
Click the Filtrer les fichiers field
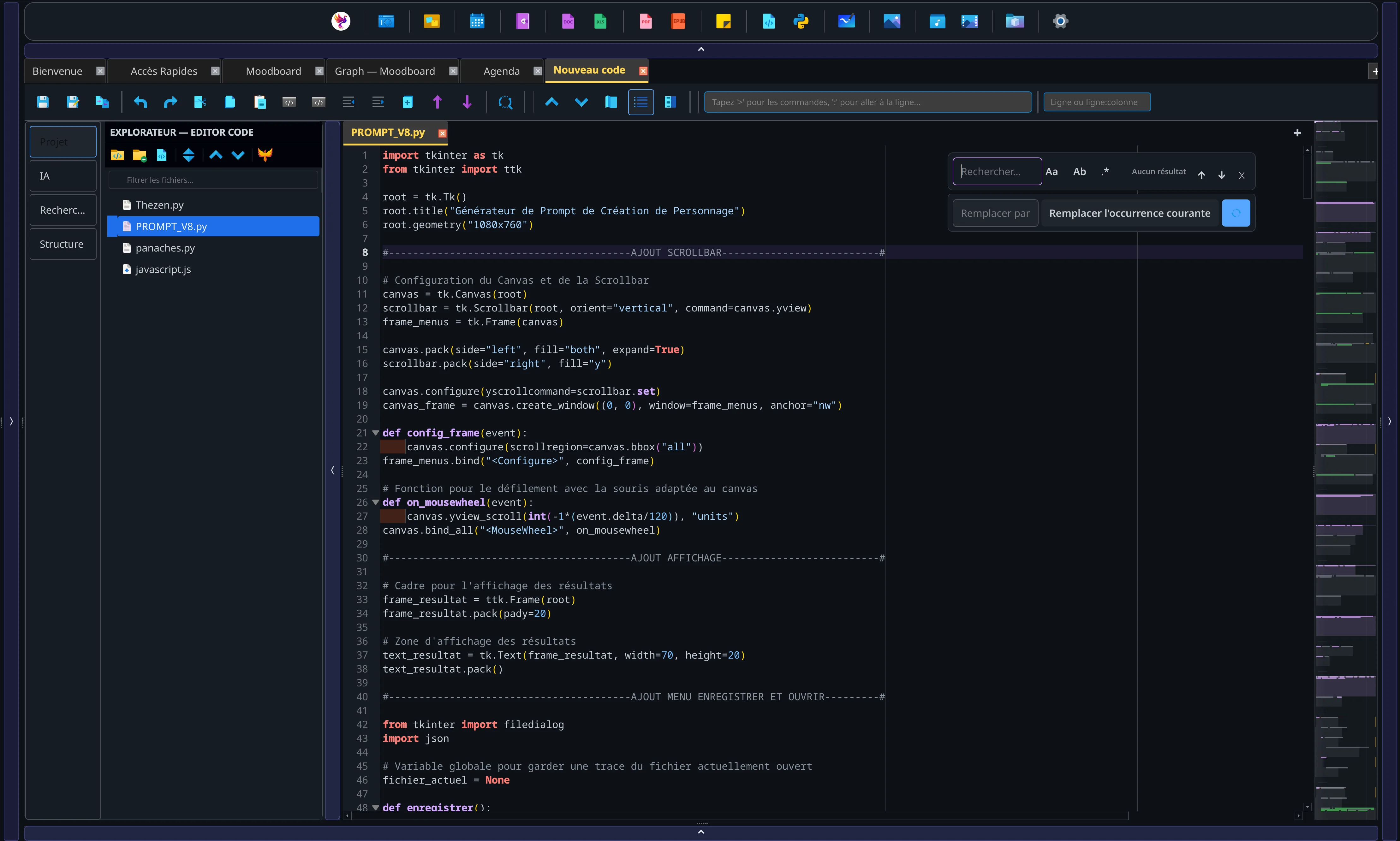click(213, 180)
